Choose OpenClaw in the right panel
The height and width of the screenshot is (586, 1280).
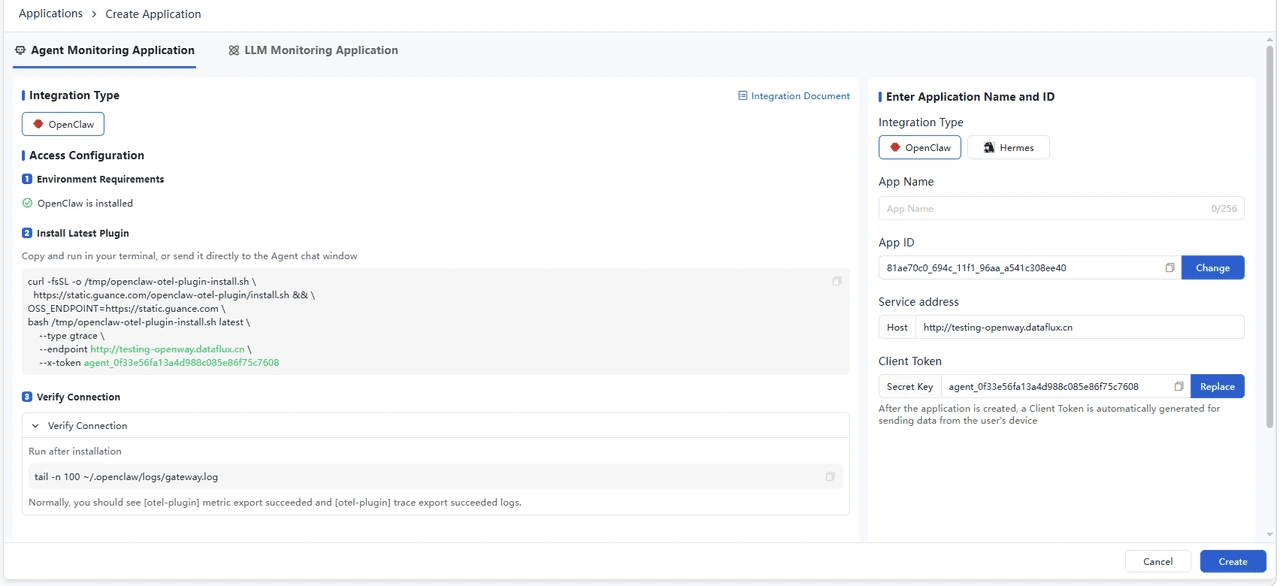920,147
